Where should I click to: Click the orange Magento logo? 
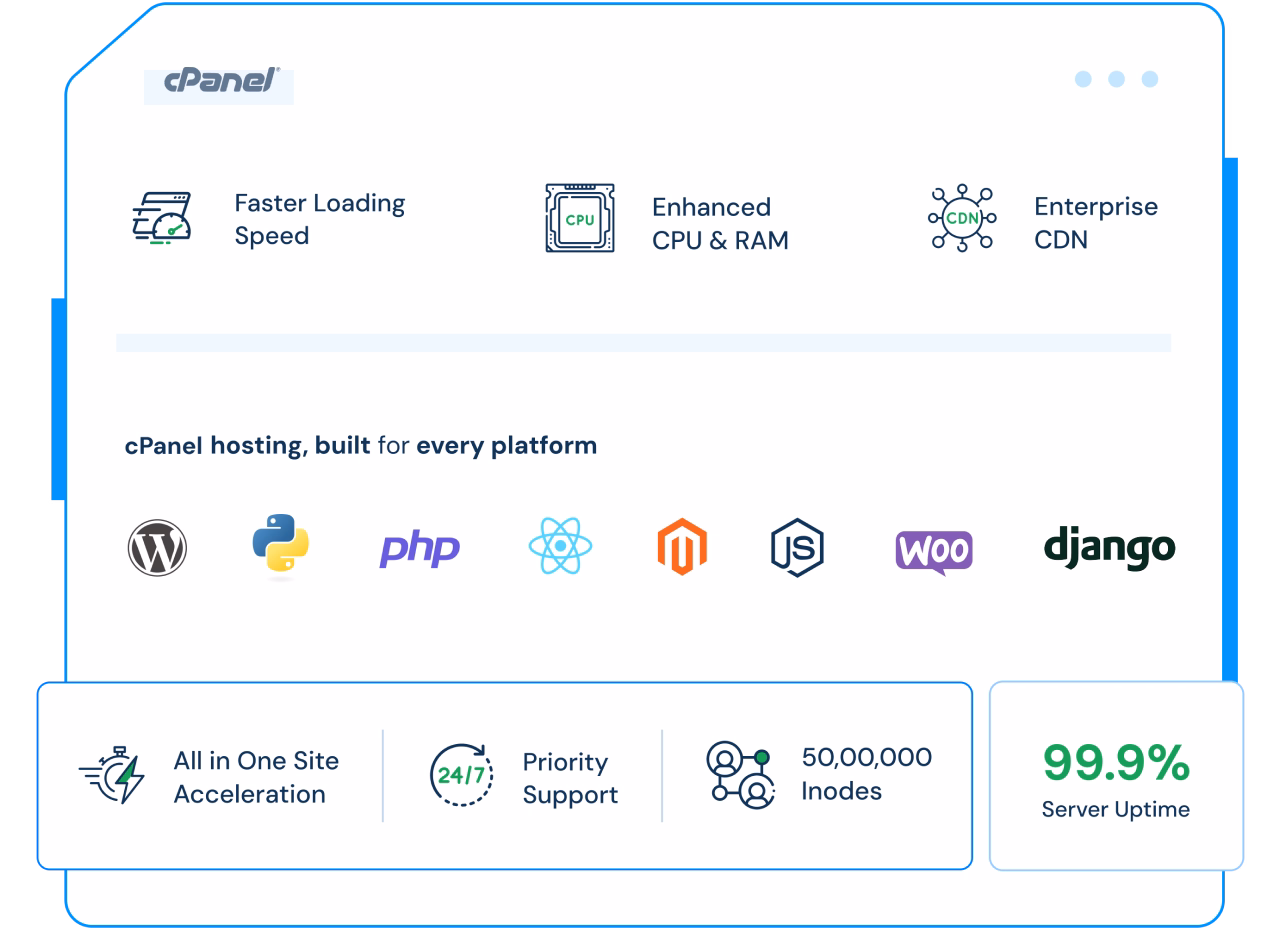682,547
